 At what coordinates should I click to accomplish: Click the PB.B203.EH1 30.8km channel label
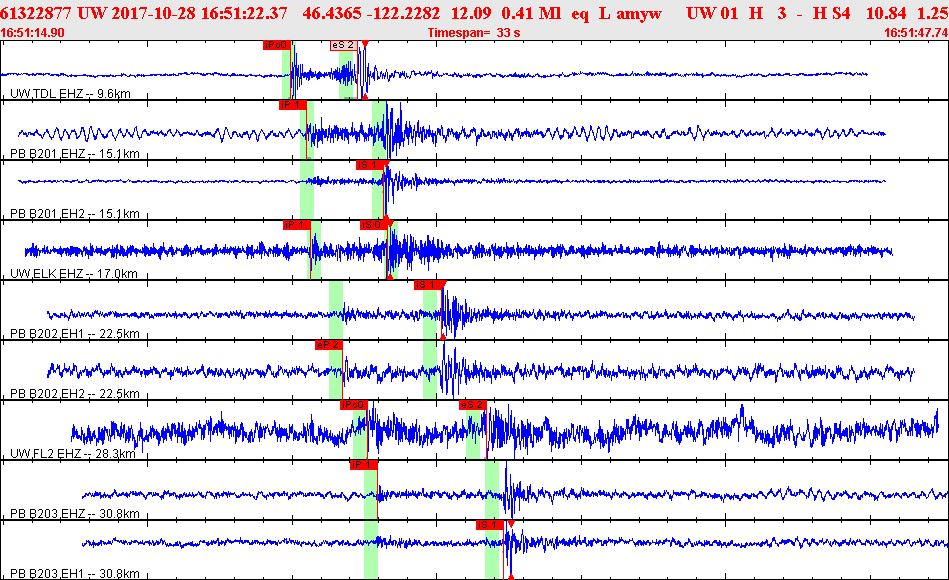(x=74, y=574)
